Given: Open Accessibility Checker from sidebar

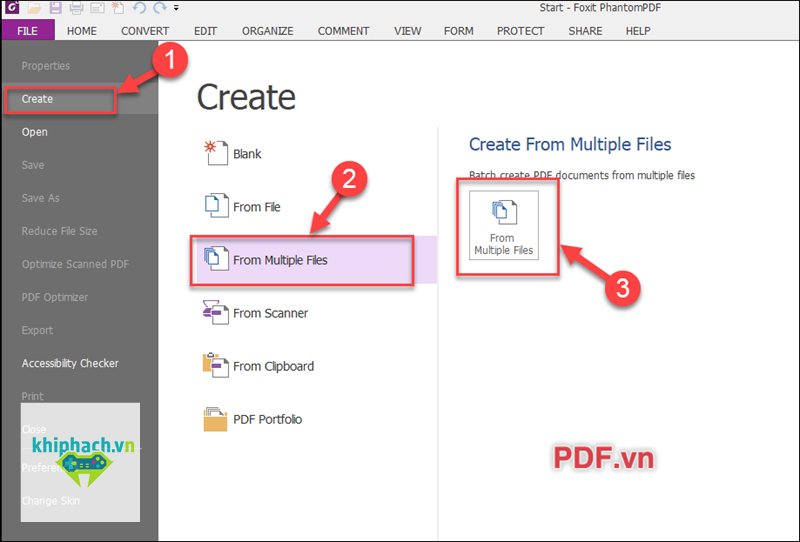Looking at the screenshot, I should click(70, 363).
